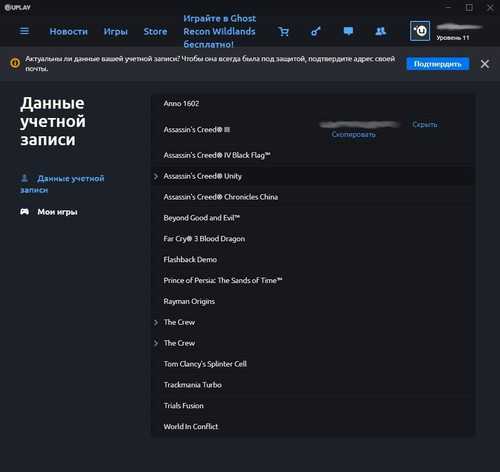The image size is (500, 472).
Task: Open the chat messages icon
Action: (x=348, y=31)
